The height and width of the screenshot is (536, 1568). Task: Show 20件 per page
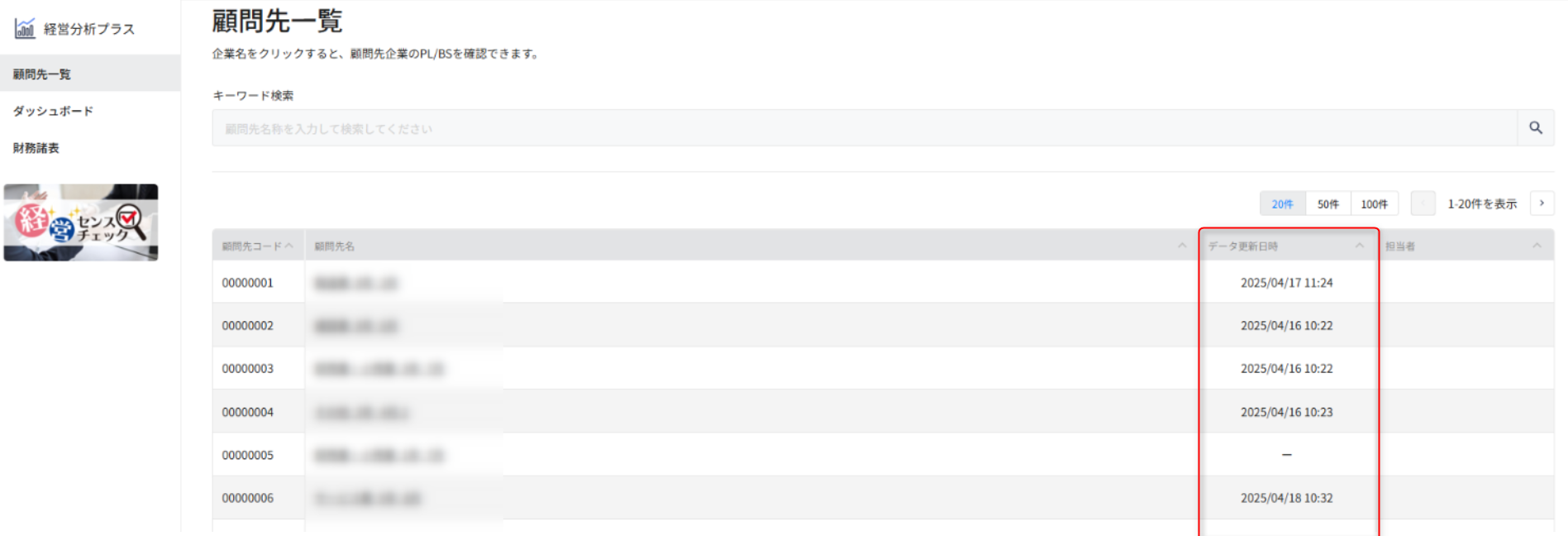tap(1282, 203)
